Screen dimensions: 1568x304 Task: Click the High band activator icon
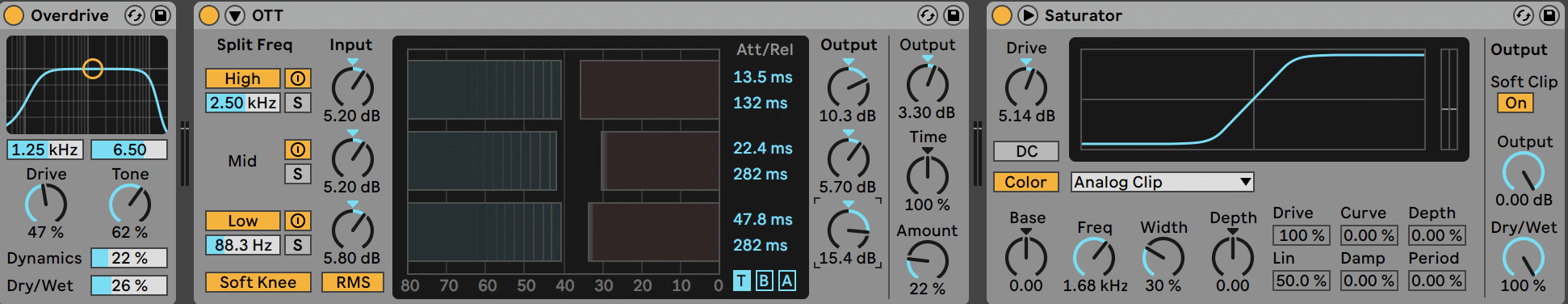click(298, 78)
